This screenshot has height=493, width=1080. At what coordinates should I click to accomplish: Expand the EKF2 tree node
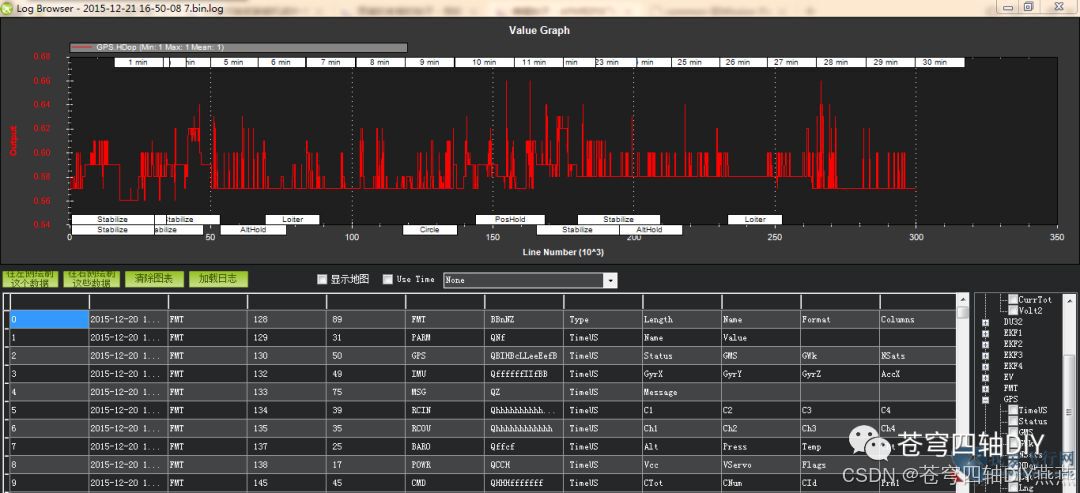click(986, 344)
